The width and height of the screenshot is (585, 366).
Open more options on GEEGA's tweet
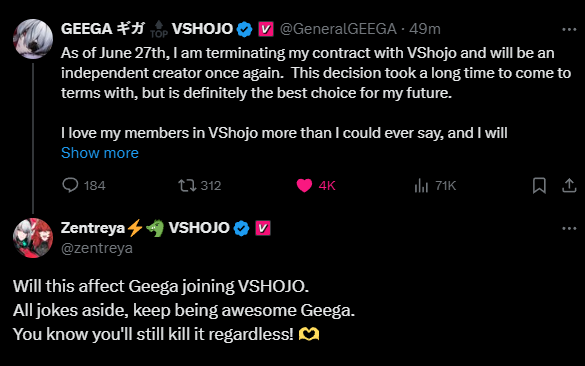(569, 29)
